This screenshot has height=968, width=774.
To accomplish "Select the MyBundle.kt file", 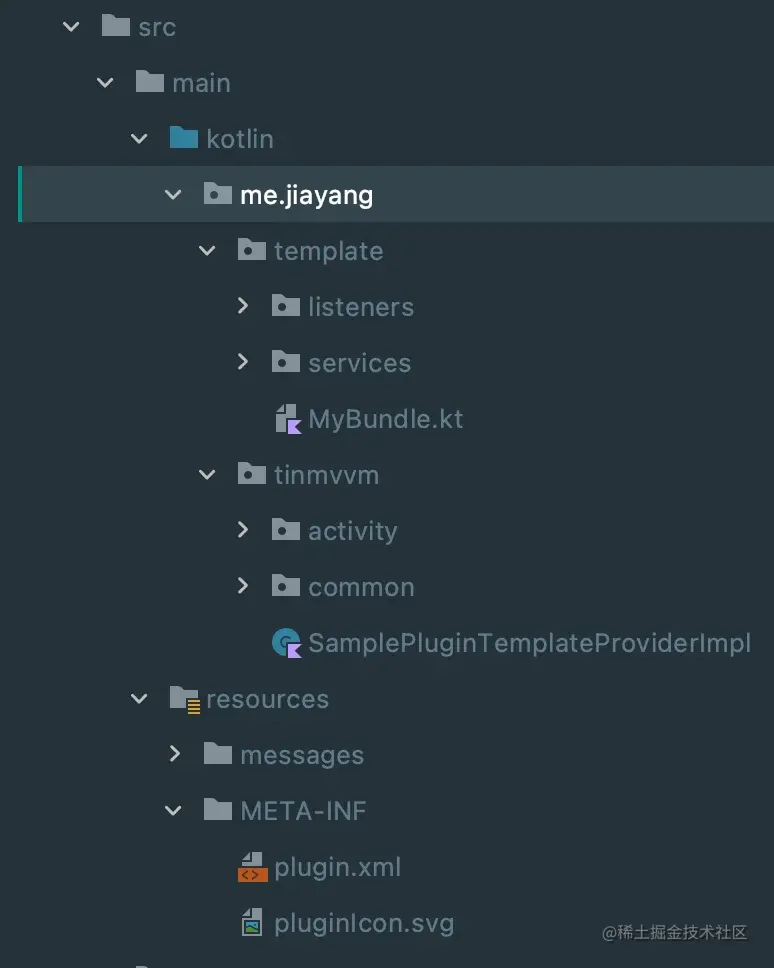I will coord(386,419).
